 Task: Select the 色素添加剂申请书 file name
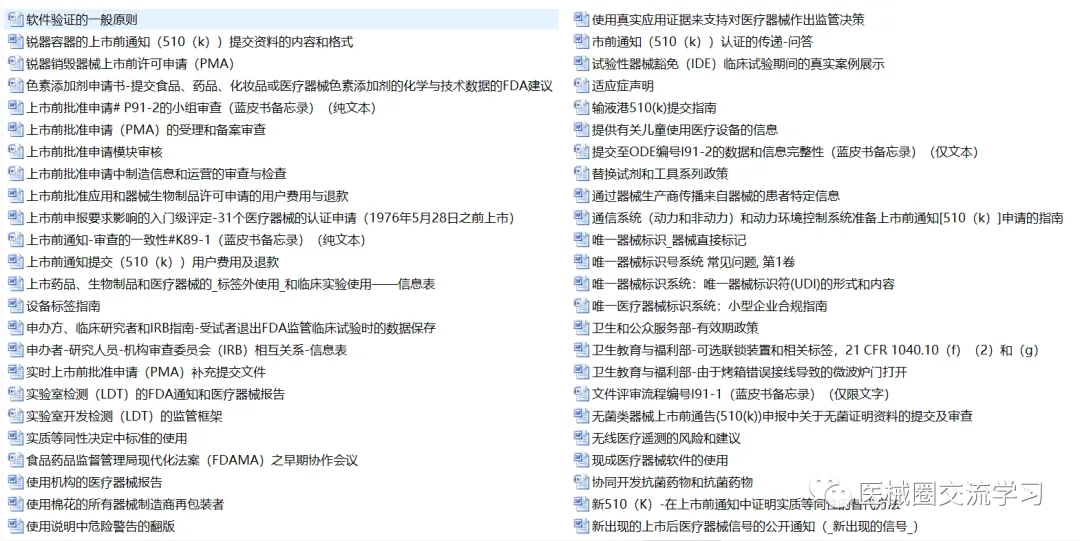pyautogui.click(x=289, y=86)
